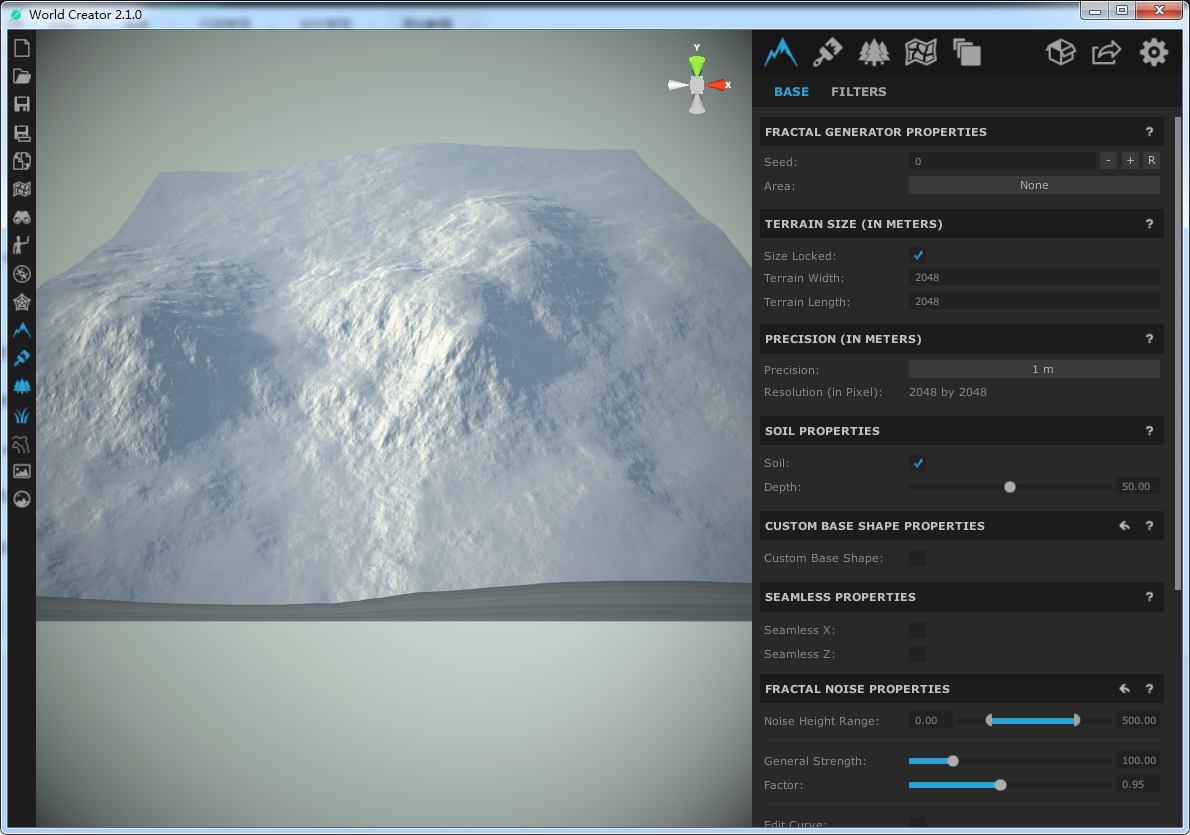Open the three pine trees tab in the top panel
The height and width of the screenshot is (835, 1190).
[x=874, y=52]
